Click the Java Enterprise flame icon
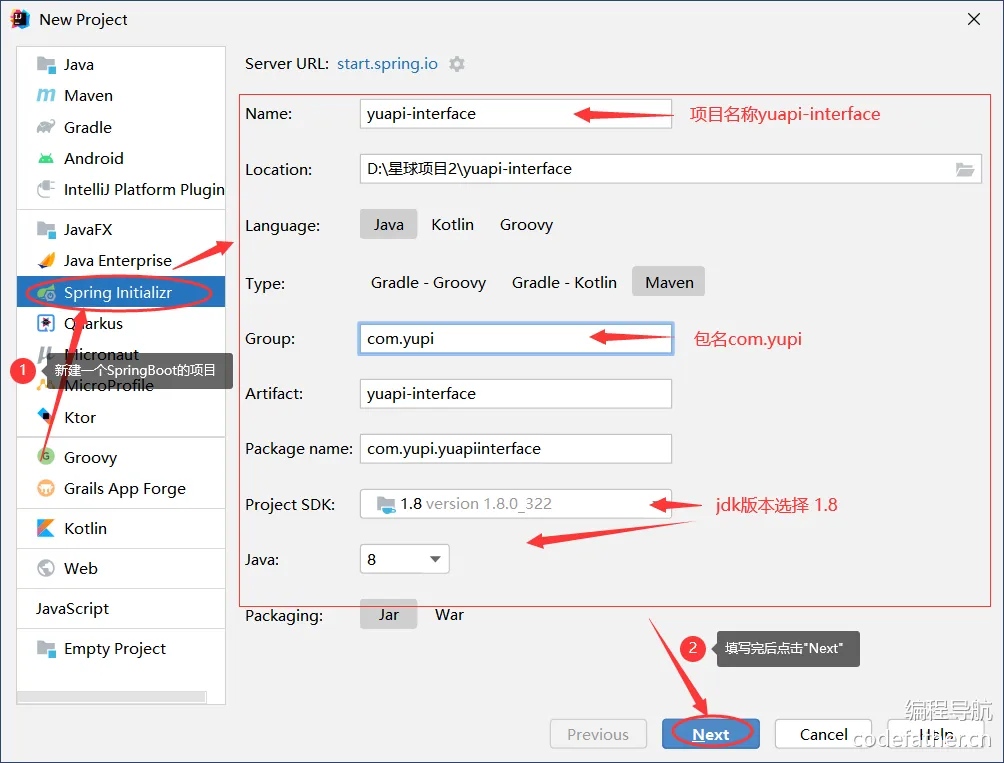The height and width of the screenshot is (763, 1004). (x=46, y=261)
